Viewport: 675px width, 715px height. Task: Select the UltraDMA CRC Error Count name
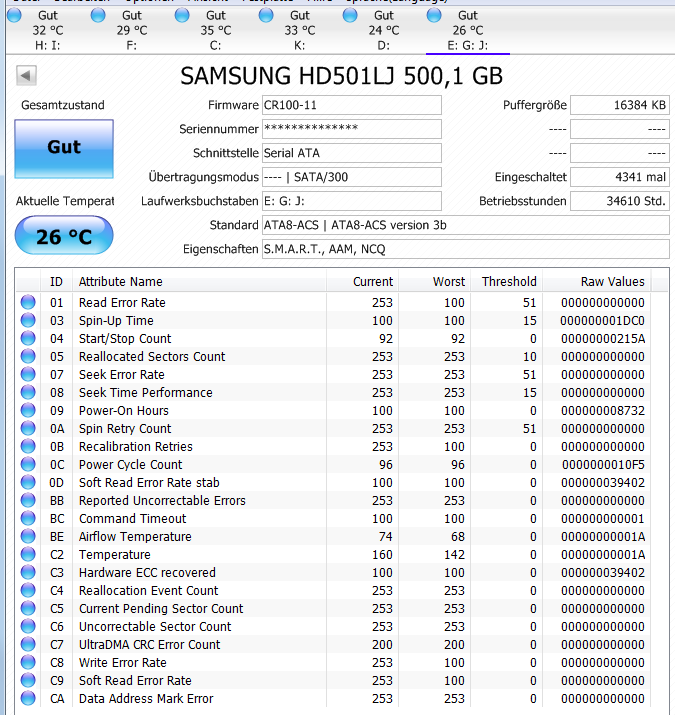(x=150, y=644)
